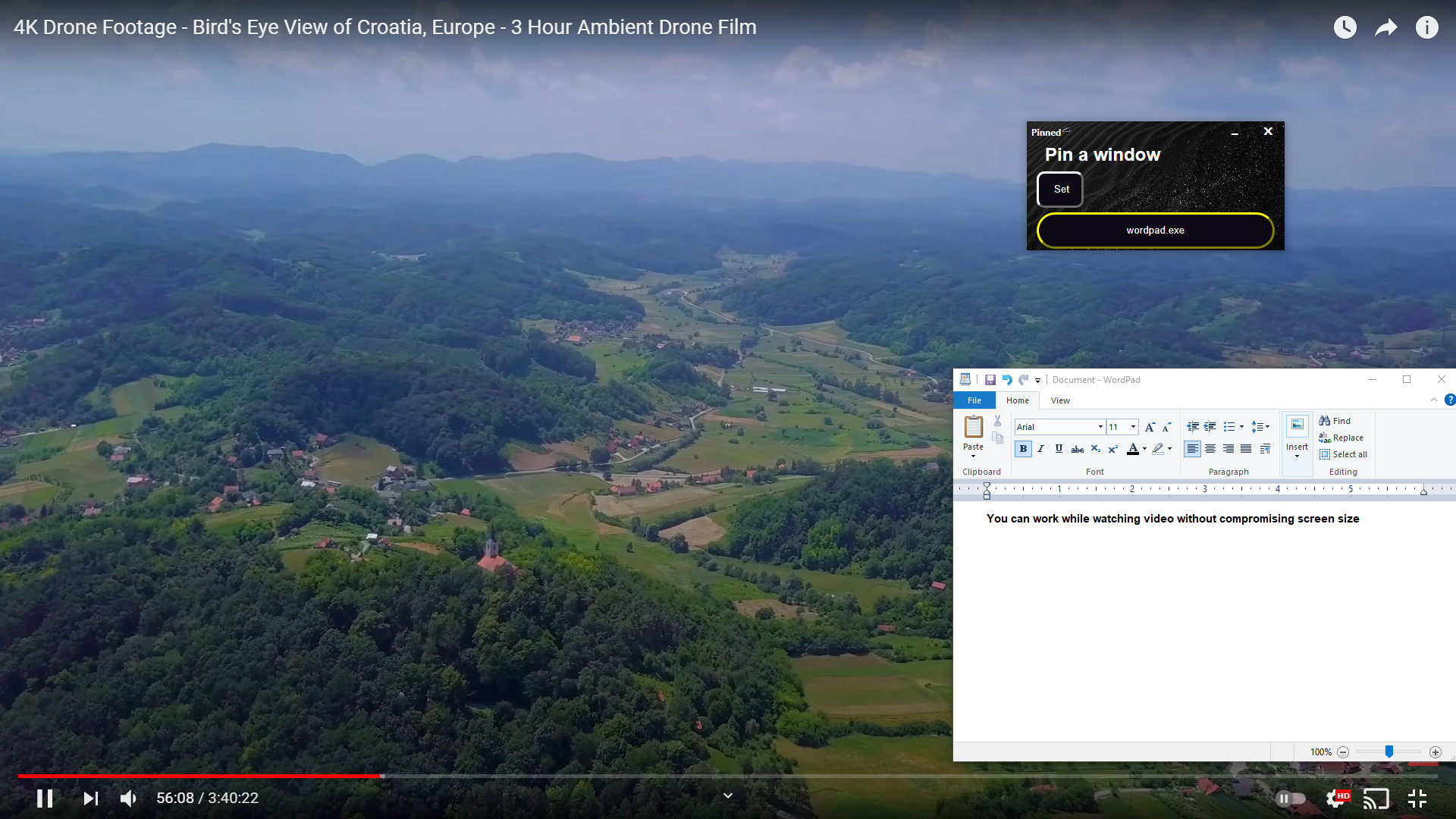The image size is (1456, 819).
Task: Mute the video by clicking the volume icon
Action: coord(127,798)
